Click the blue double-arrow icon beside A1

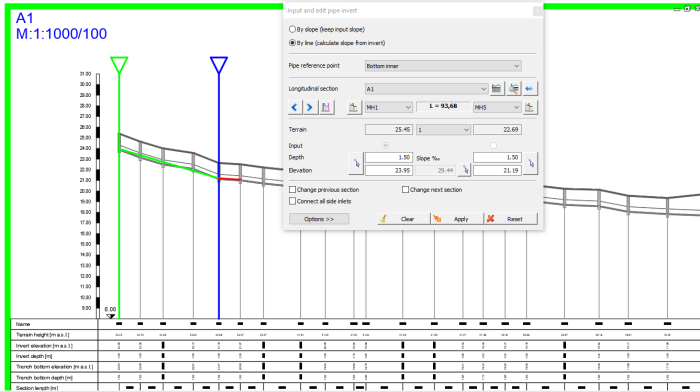[x=529, y=88]
